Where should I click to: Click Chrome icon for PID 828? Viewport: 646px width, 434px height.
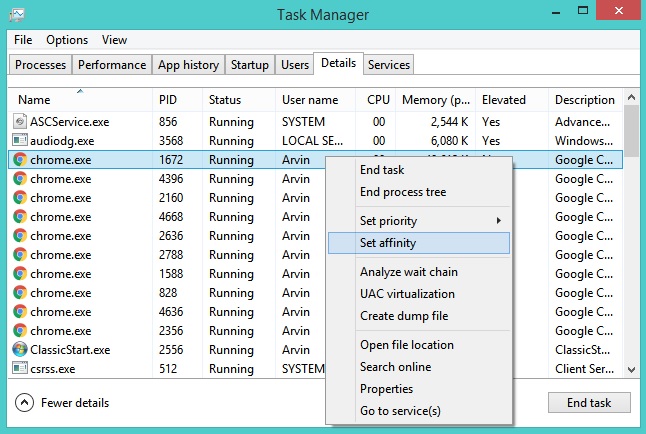[x=20, y=293]
